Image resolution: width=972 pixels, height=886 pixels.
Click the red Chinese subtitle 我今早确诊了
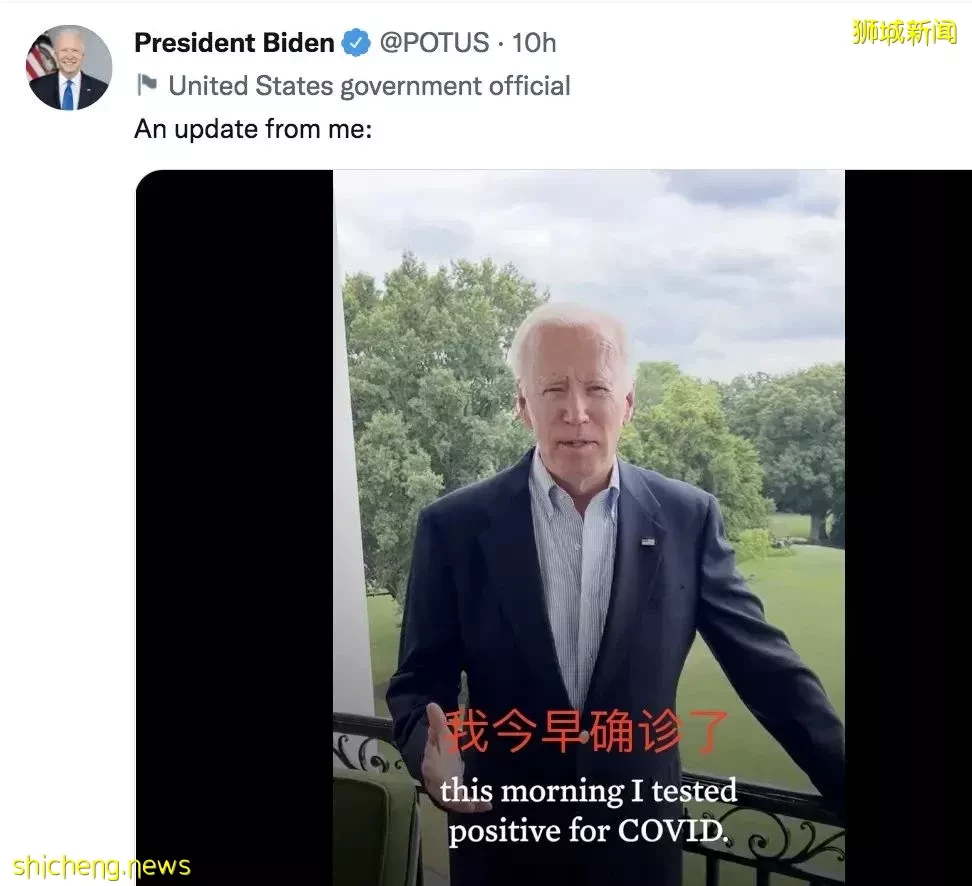(588, 732)
